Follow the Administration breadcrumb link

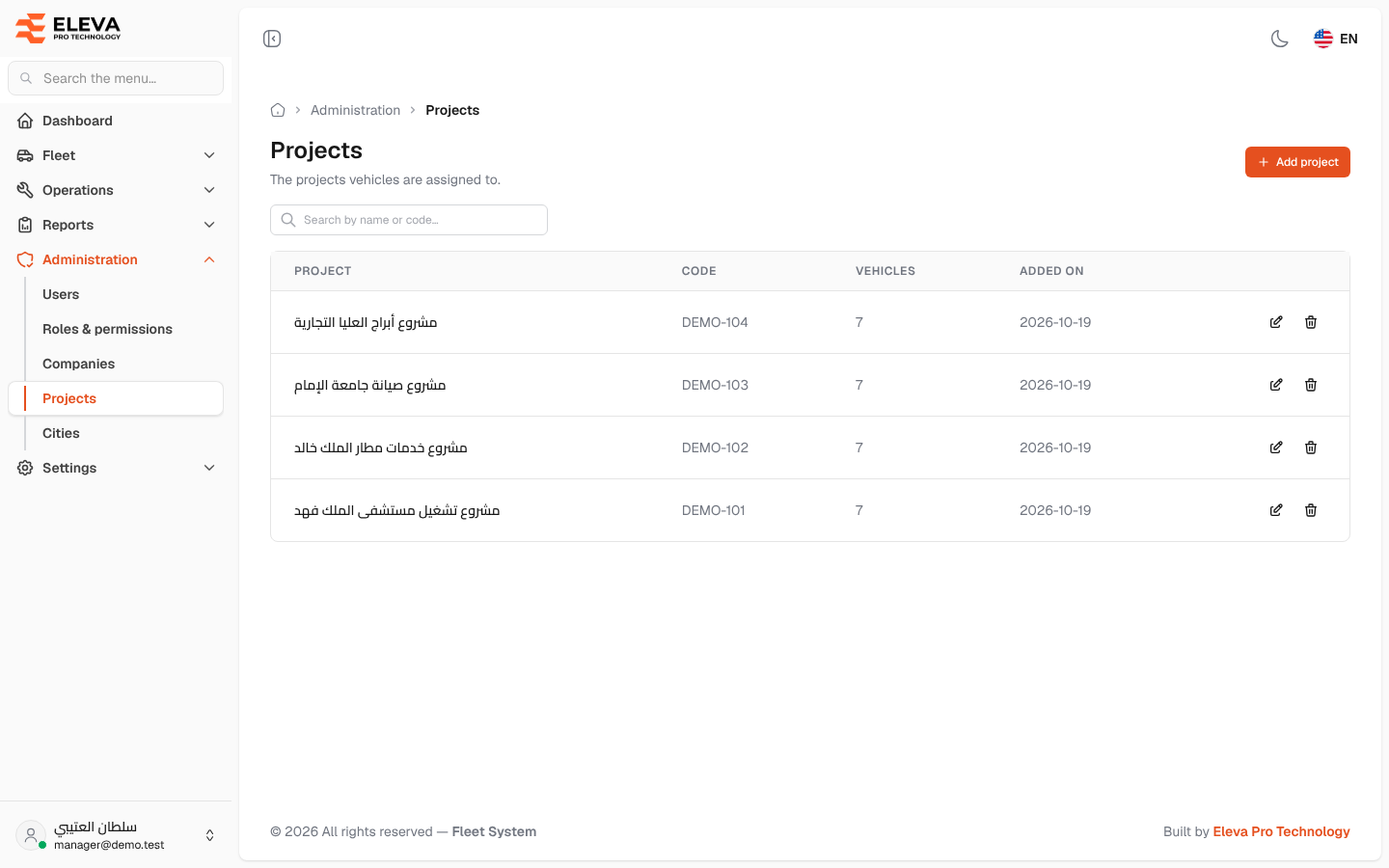[x=355, y=110]
